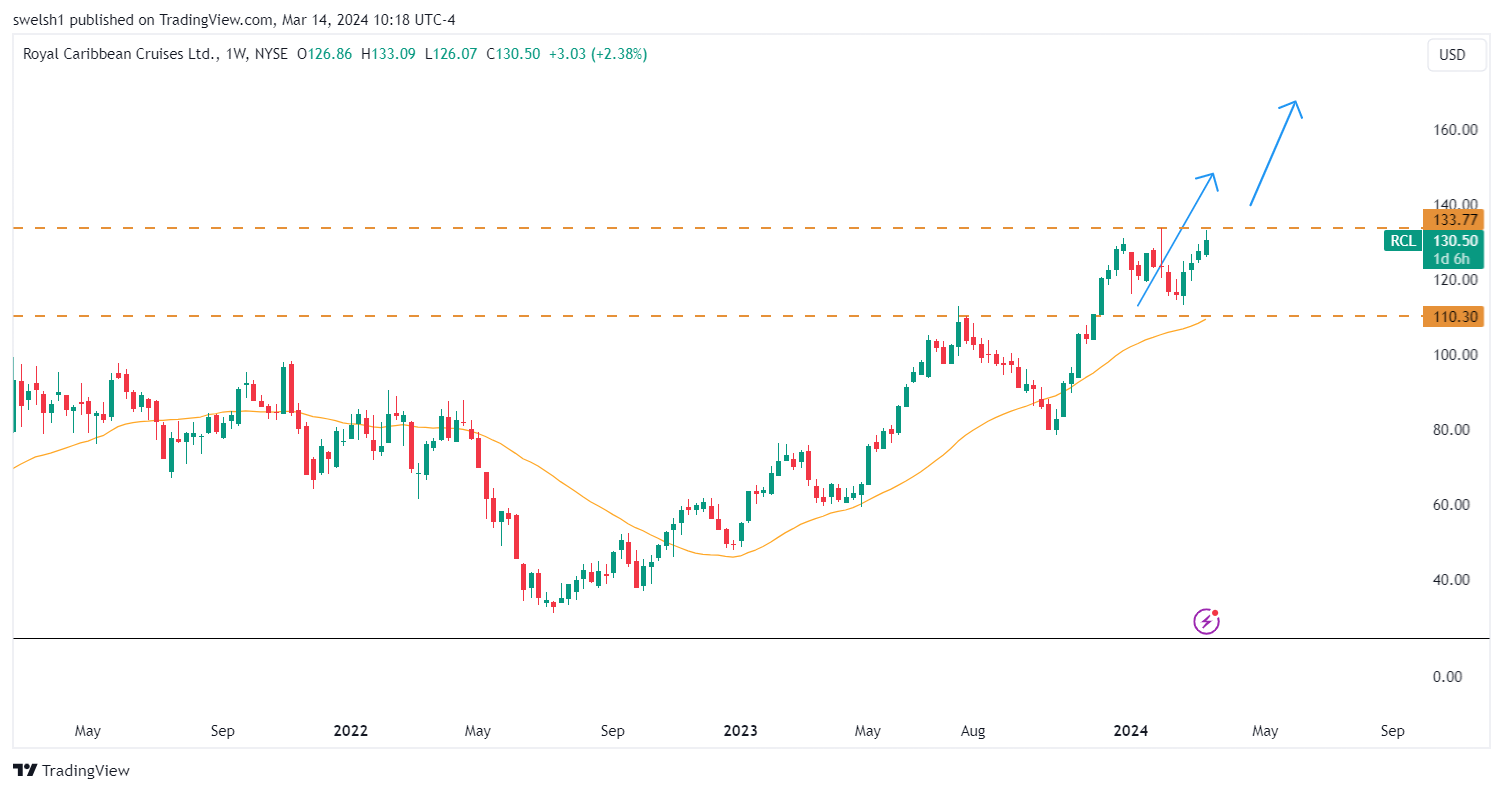Click the 2022 label on time axis
The width and height of the screenshot is (1503, 792).
coord(351,731)
